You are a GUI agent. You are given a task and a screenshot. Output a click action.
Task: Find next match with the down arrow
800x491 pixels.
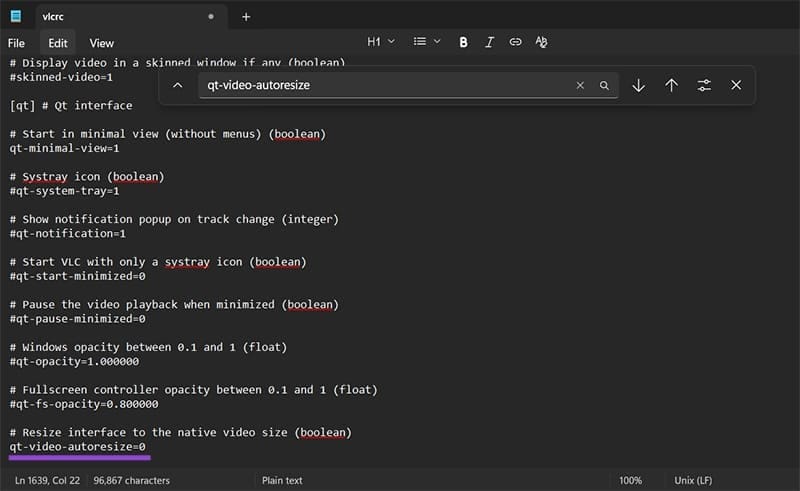[x=638, y=86]
